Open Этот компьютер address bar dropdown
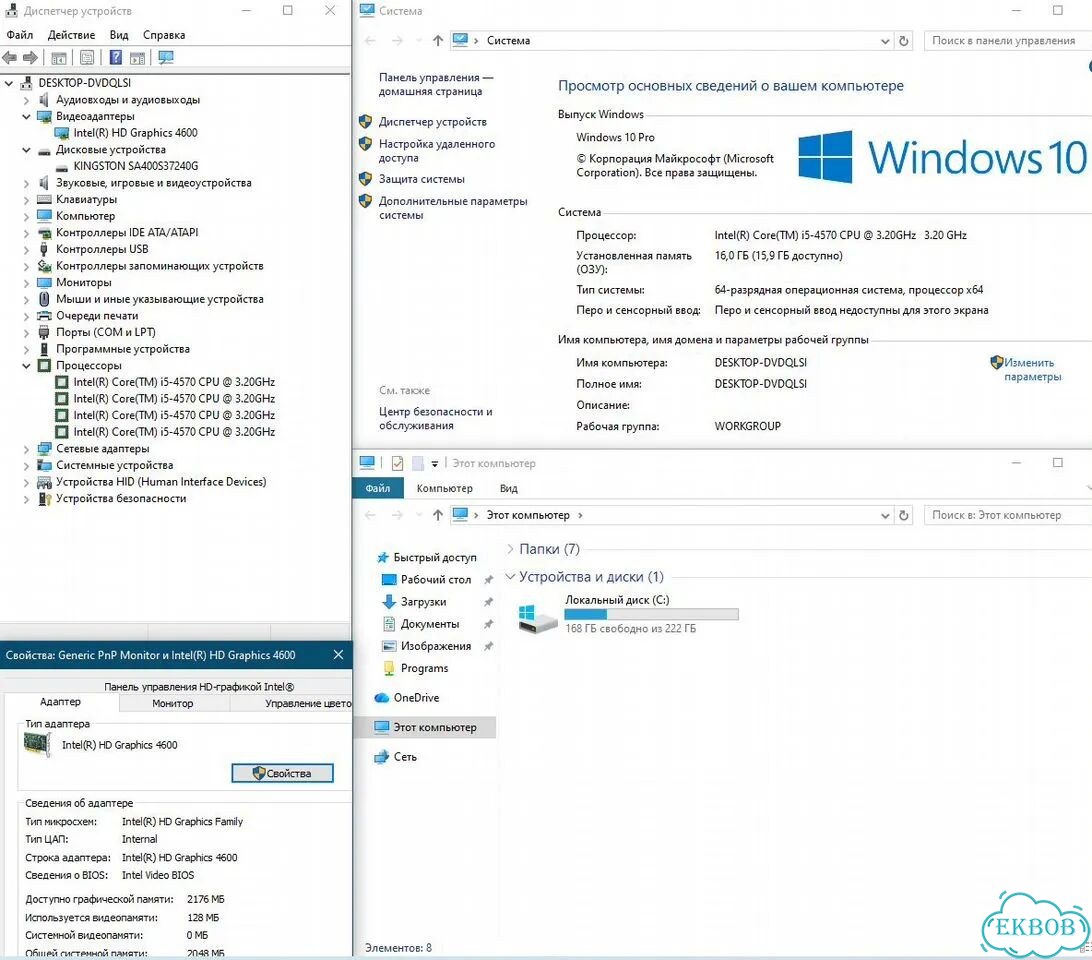The image size is (1092, 960). pyautogui.click(x=885, y=516)
